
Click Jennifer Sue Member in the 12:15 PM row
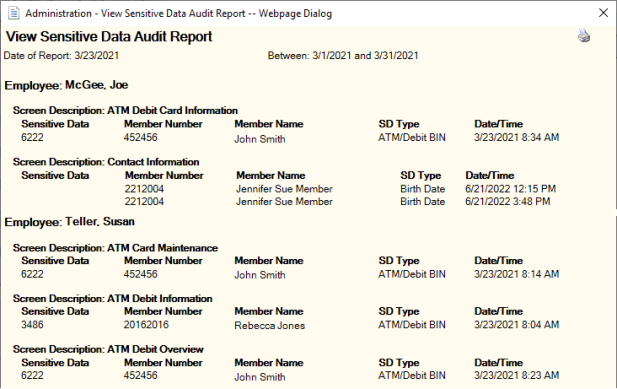pos(284,189)
